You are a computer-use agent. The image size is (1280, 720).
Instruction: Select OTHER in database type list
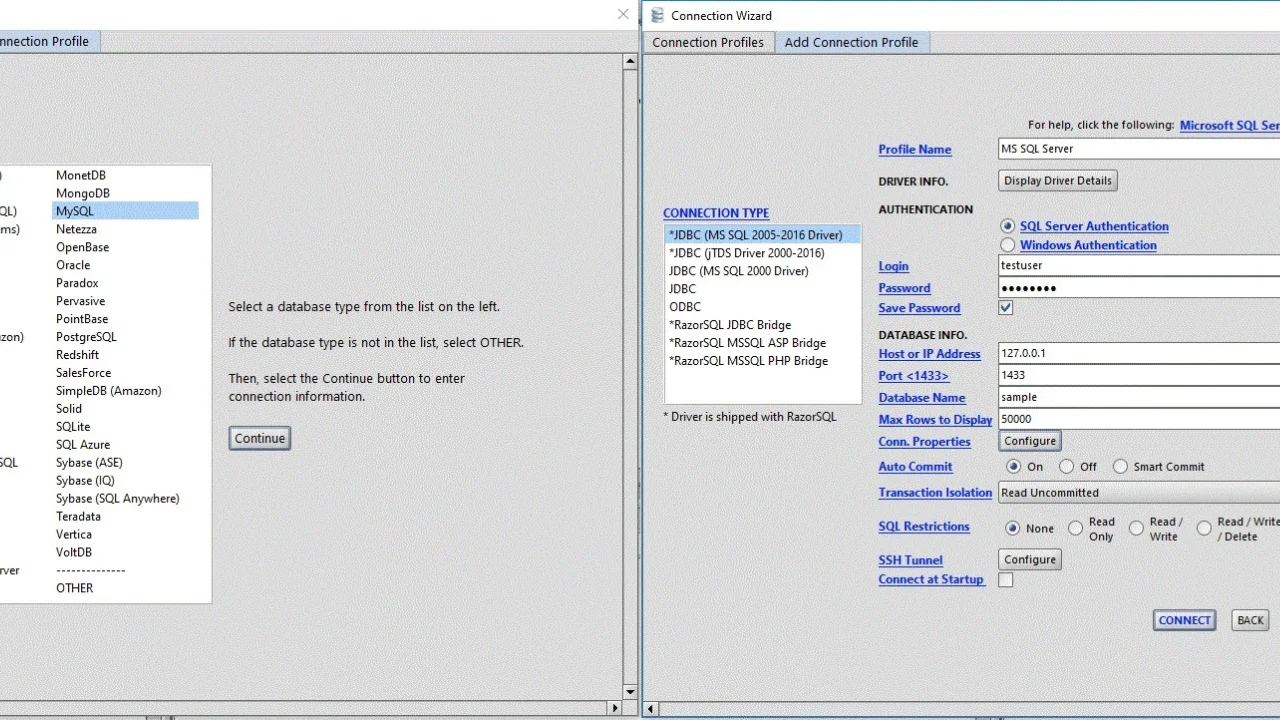(125, 588)
